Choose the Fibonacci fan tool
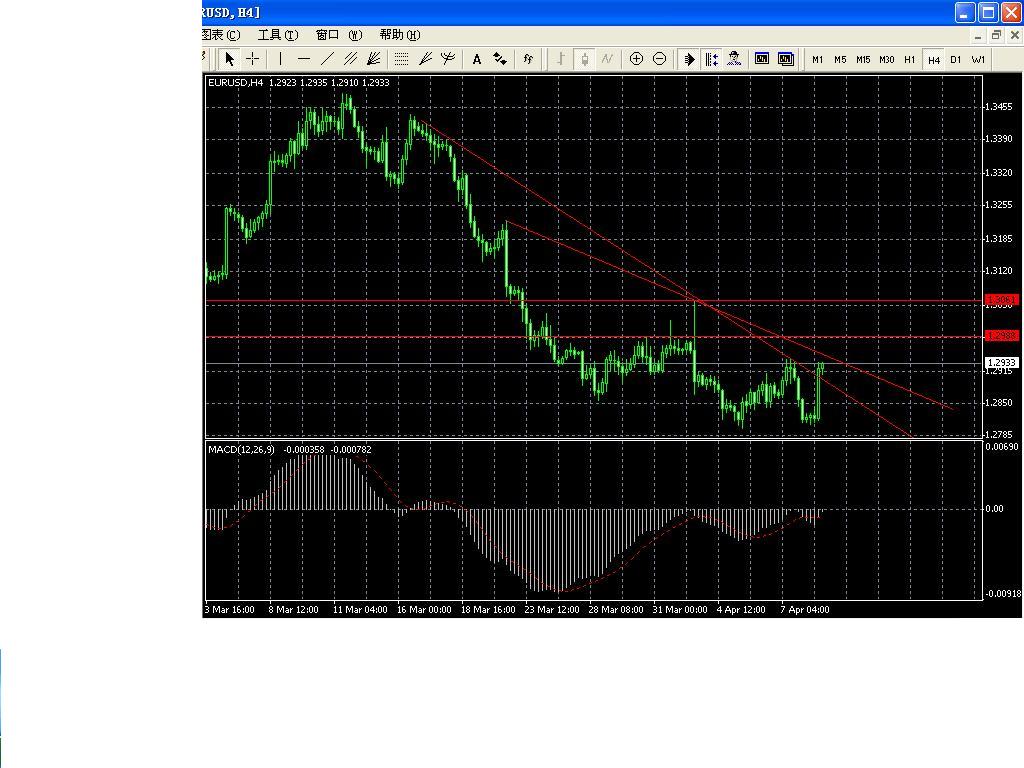 click(425, 59)
